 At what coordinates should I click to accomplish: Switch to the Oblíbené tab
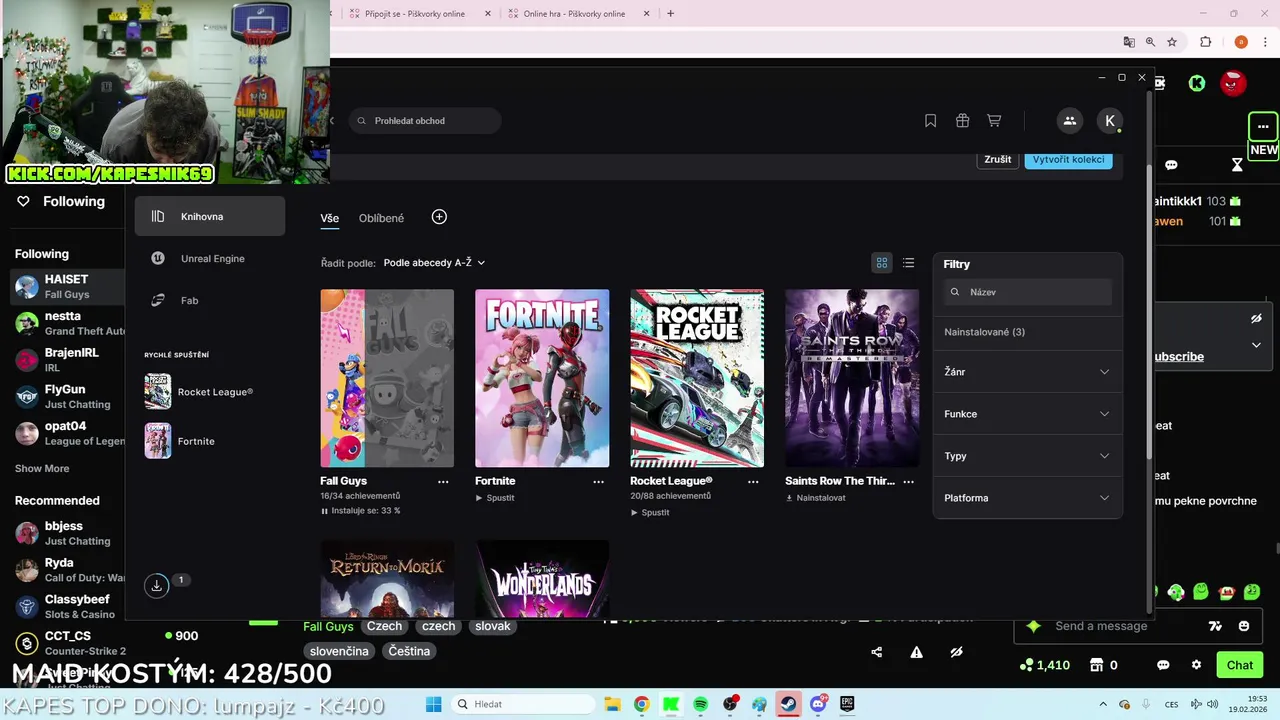coord(381,218)
